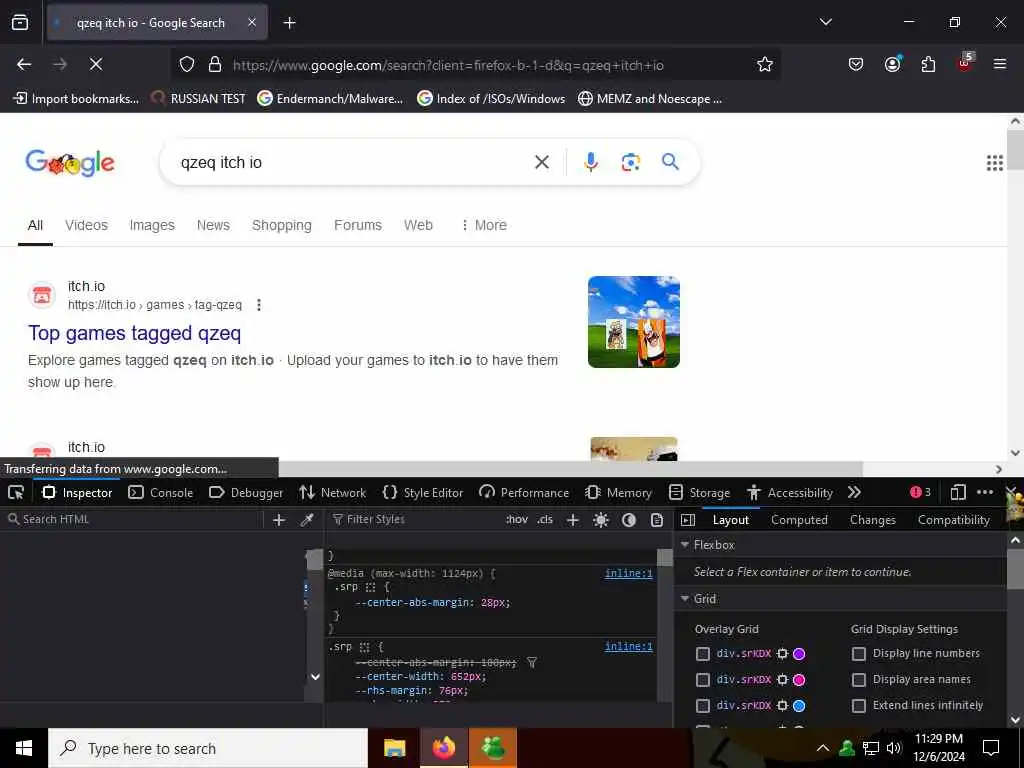Viewport: 1024px width, 768px height.
Task: Collapse the three-pane inspector sidebar
Action: click(x=688, y=520)
